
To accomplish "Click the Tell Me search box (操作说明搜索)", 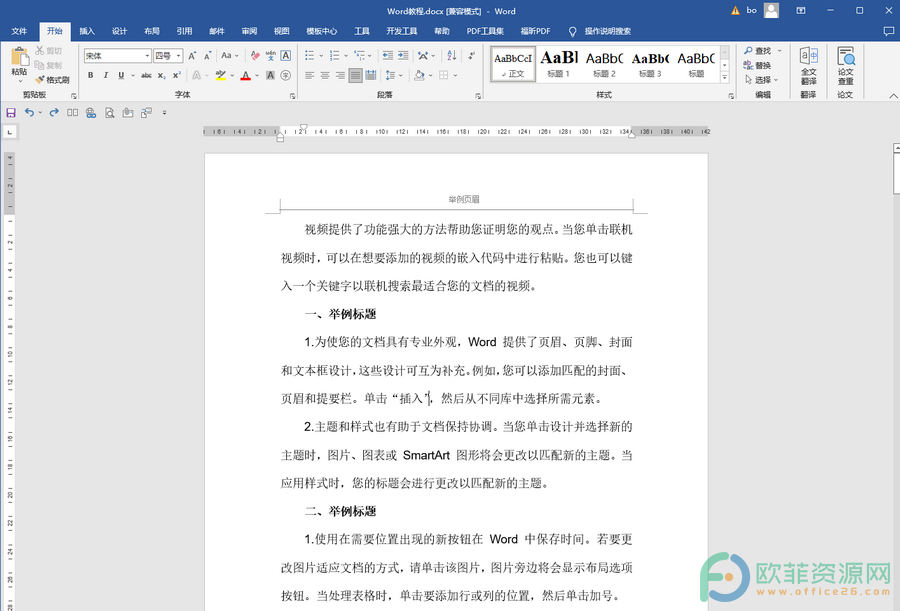I will coord(607,31).
